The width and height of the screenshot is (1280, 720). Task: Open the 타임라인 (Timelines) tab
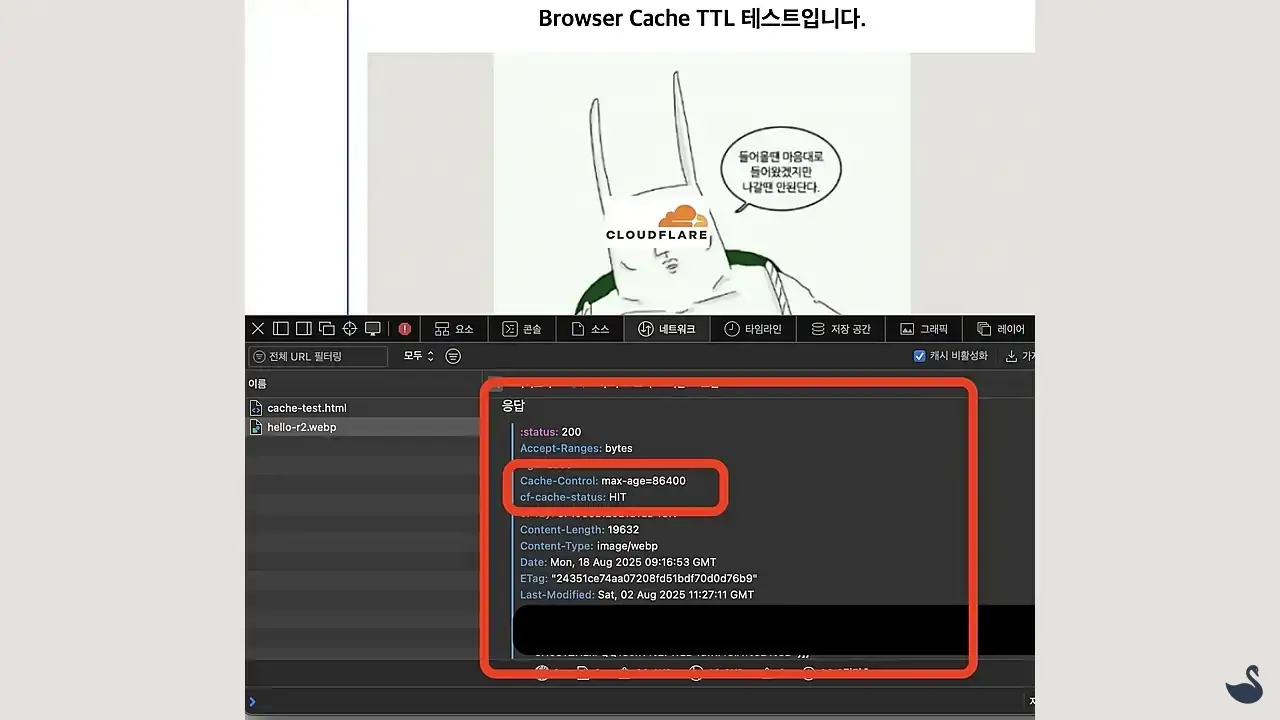pos(752,329)
